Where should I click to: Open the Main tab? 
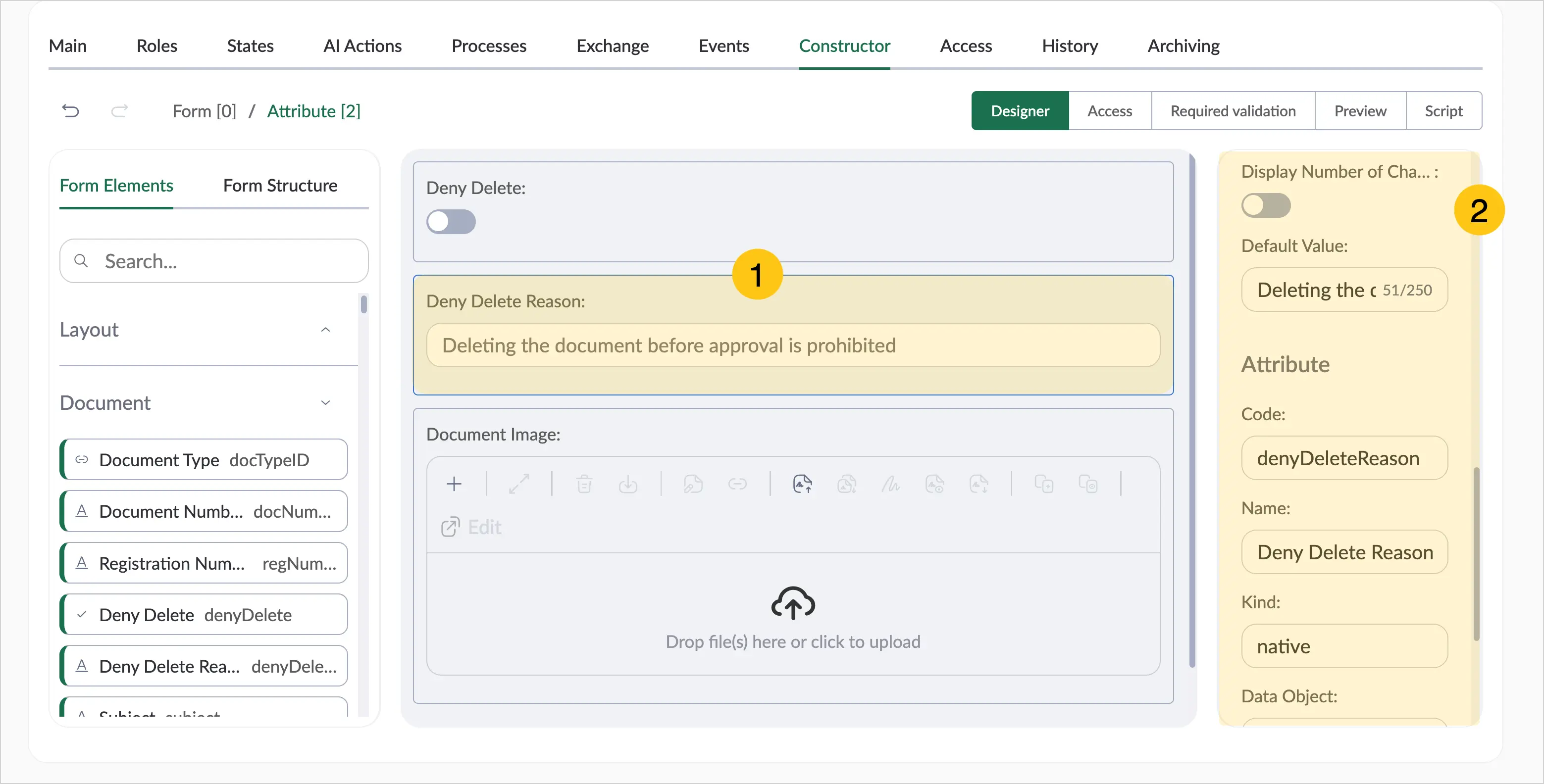(x=68, y=46)
